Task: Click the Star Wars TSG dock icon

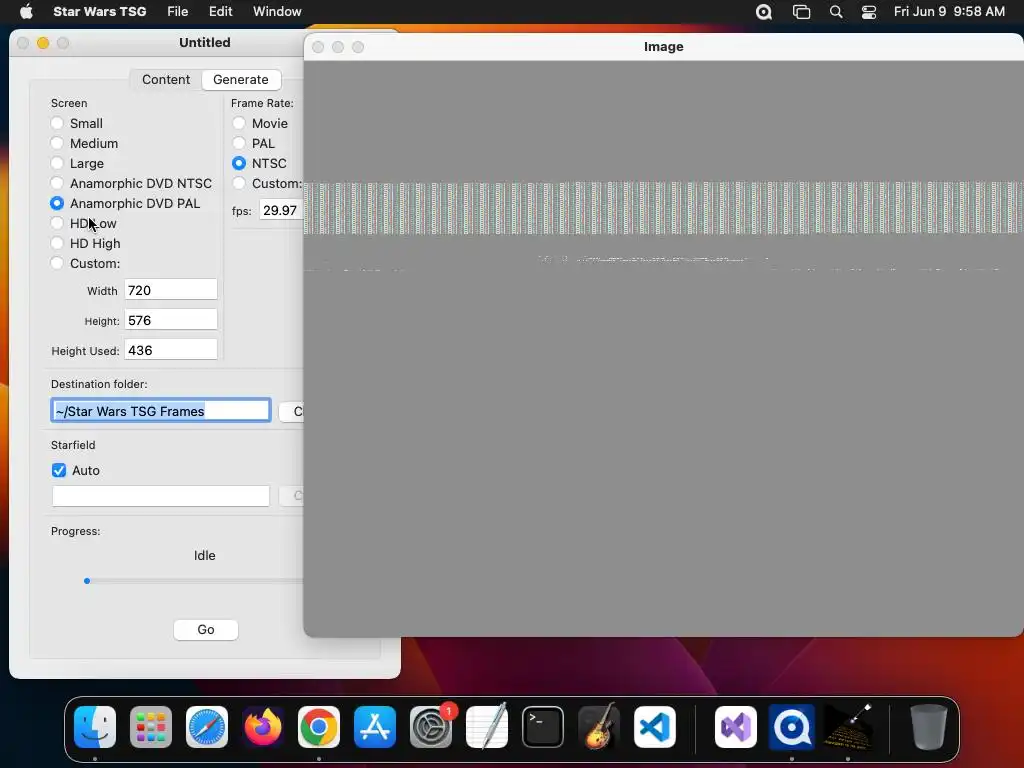Action: [x=848, y=727]
